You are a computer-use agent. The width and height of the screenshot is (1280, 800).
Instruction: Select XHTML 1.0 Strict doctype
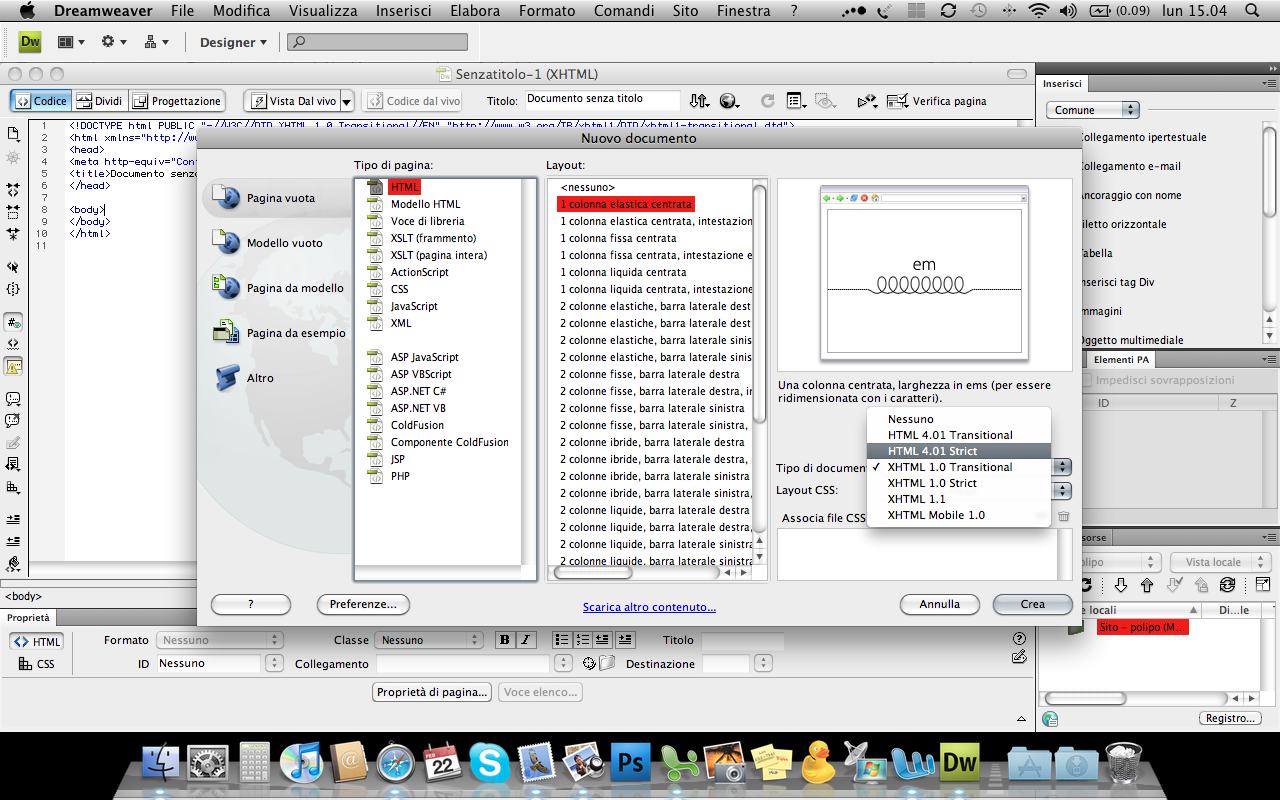click(x=959, y=483)
